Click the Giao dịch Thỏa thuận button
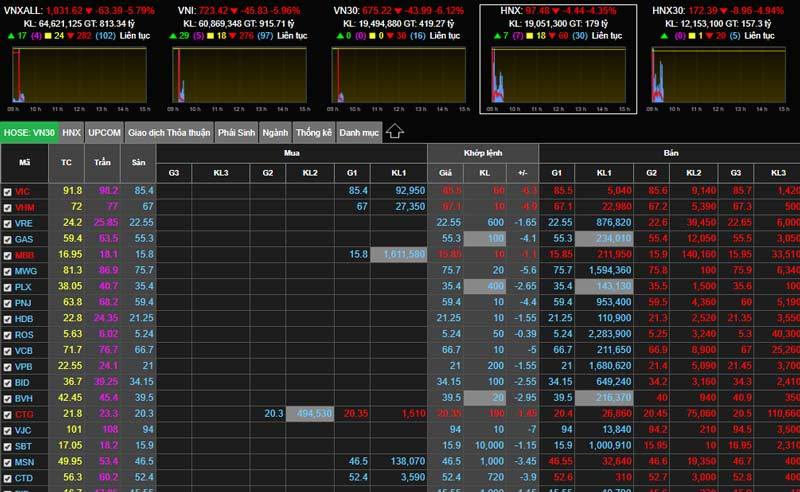This screenshot has height=492, width=800. pyautogui.click(x=168, y=132)
